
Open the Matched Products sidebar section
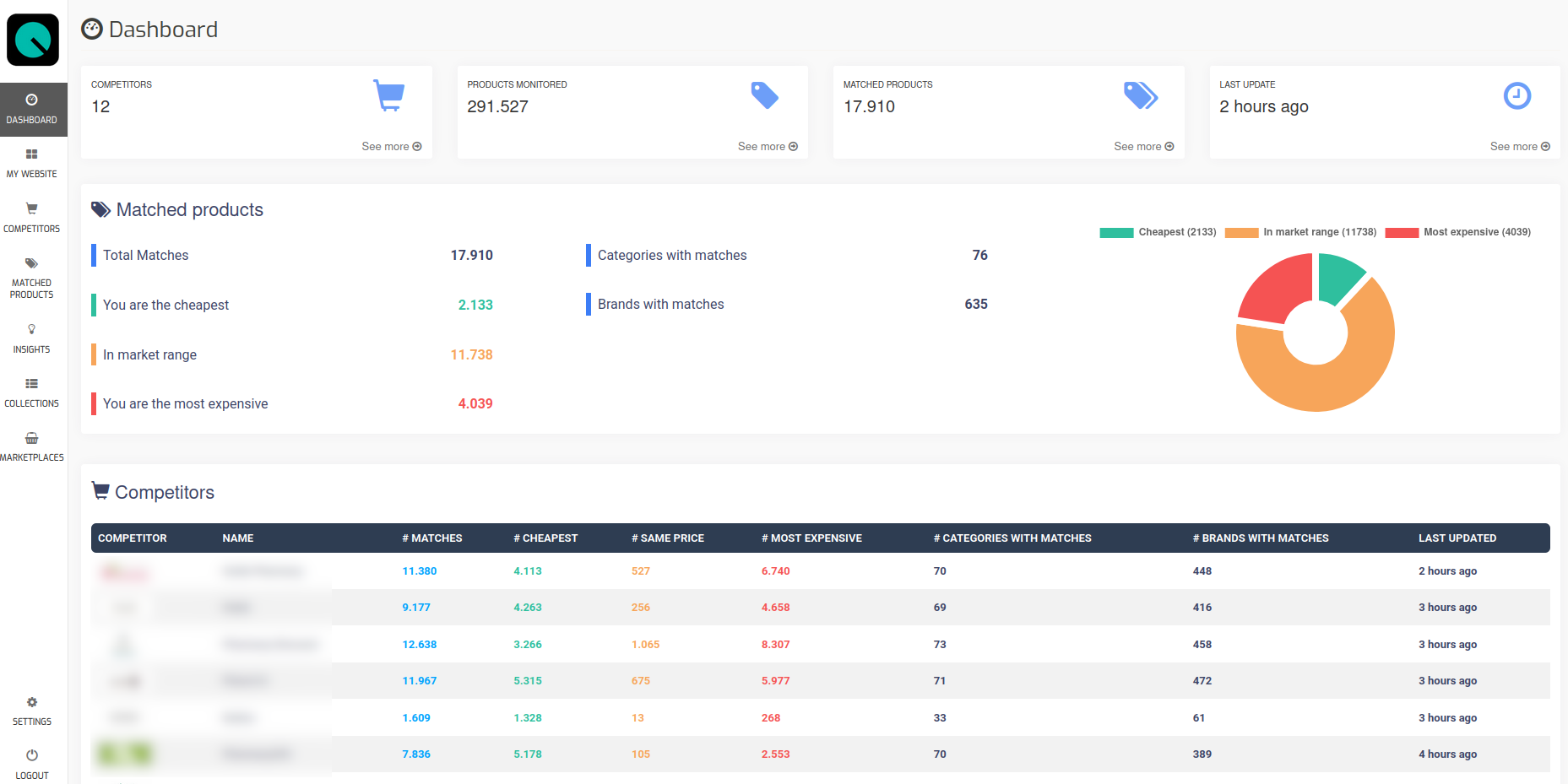(32, 278)
